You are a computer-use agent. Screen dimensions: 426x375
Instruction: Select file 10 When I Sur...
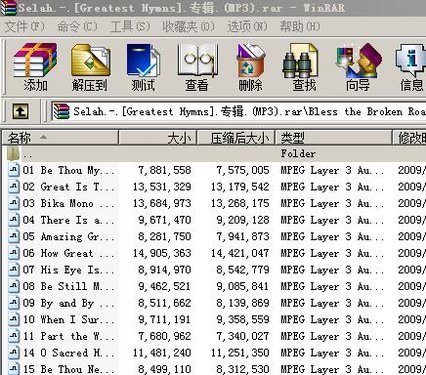[69, 319]
